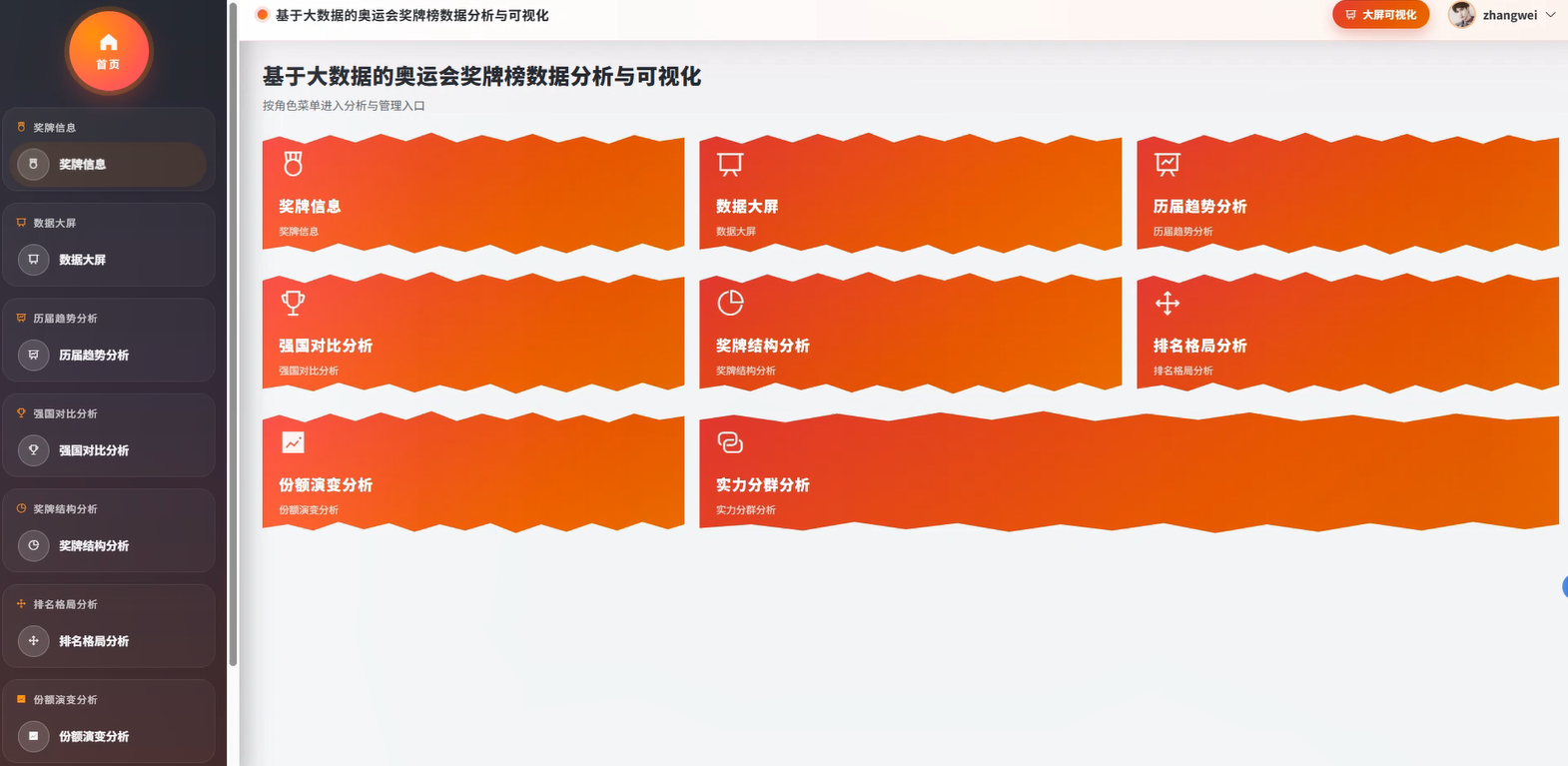This screenshot has width=1568, height=766.
Task: Select the line chart icon on 份额演变分析 card
Action: coord(293,442)
